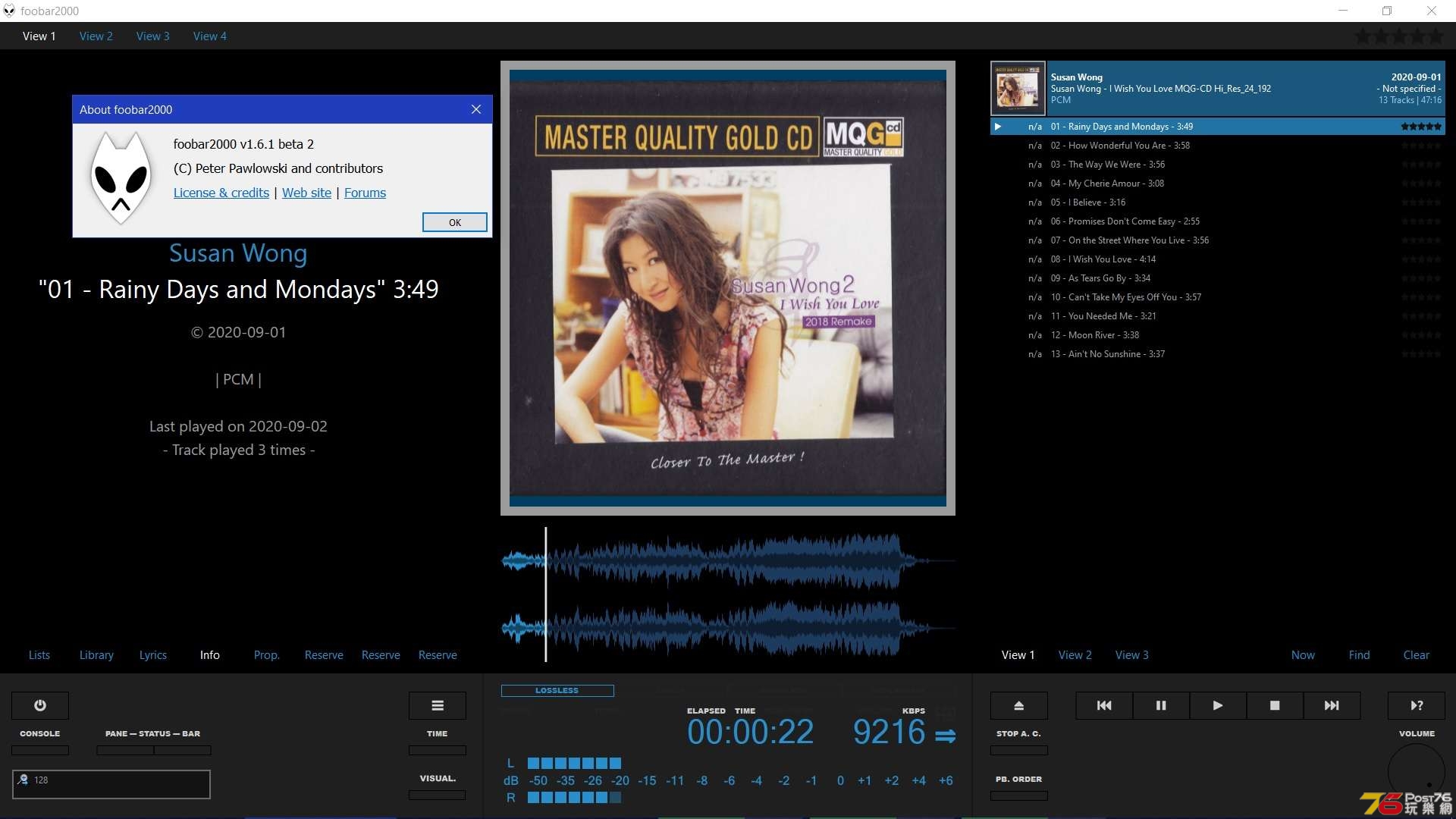Click the eject (open) button
The height and width of the screenshot is (819, 1456).
point(1019,705)
